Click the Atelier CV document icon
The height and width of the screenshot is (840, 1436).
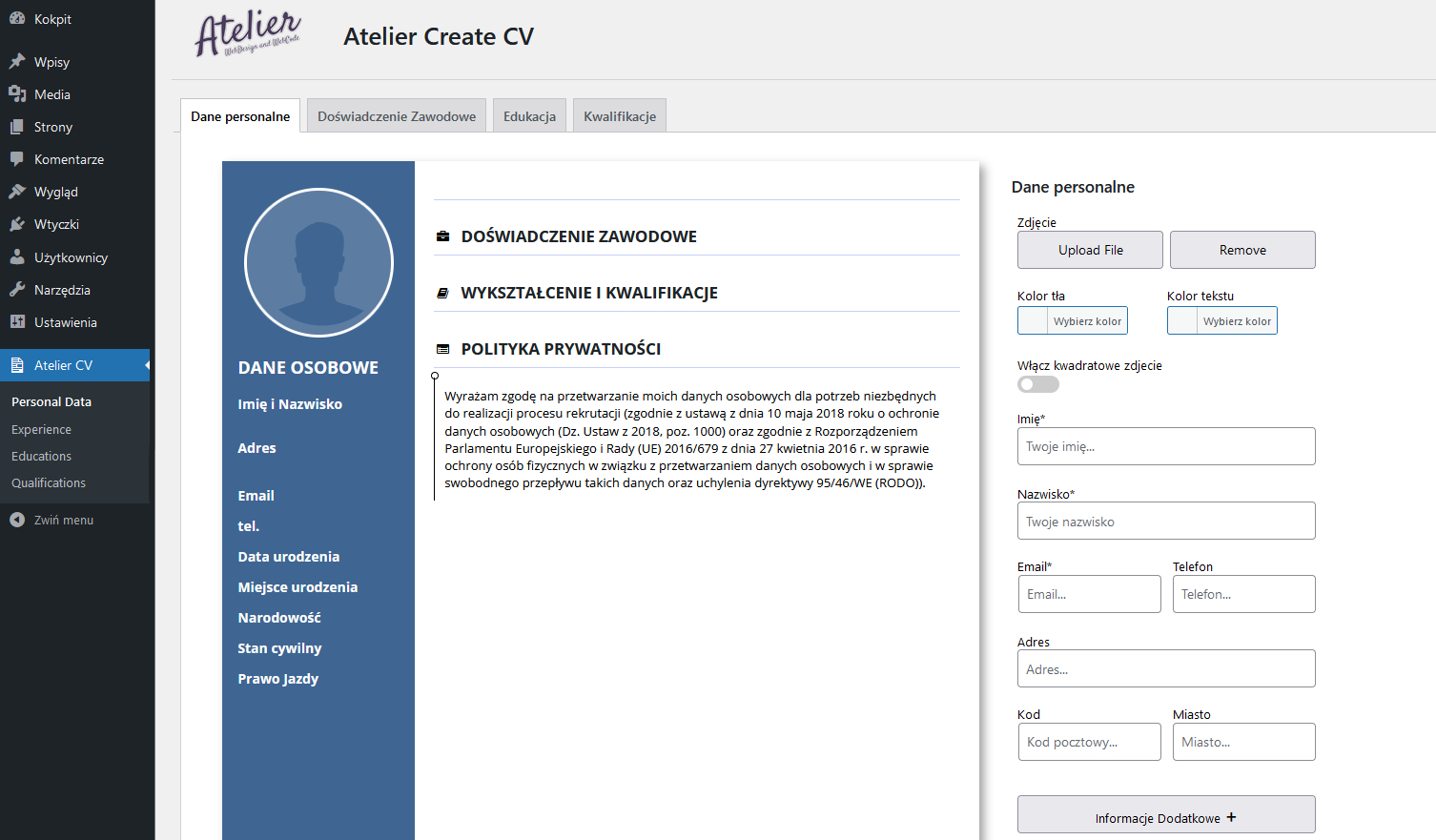coord(17,365)
